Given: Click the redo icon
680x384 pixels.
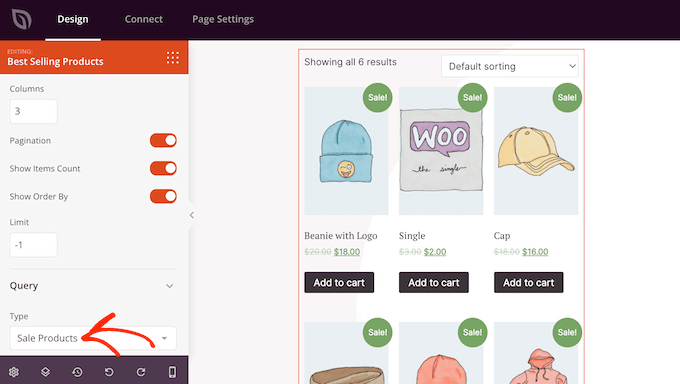Looking at the screenshot, I should [x=141, y=372].
